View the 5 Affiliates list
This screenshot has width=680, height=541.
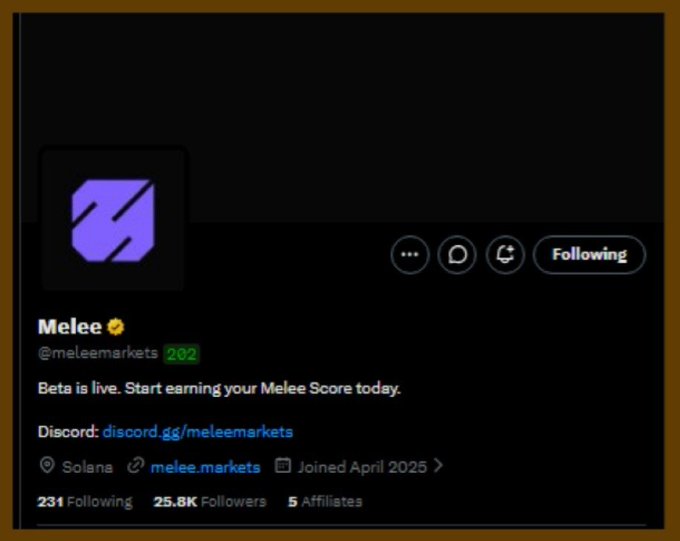click(325, 502)
